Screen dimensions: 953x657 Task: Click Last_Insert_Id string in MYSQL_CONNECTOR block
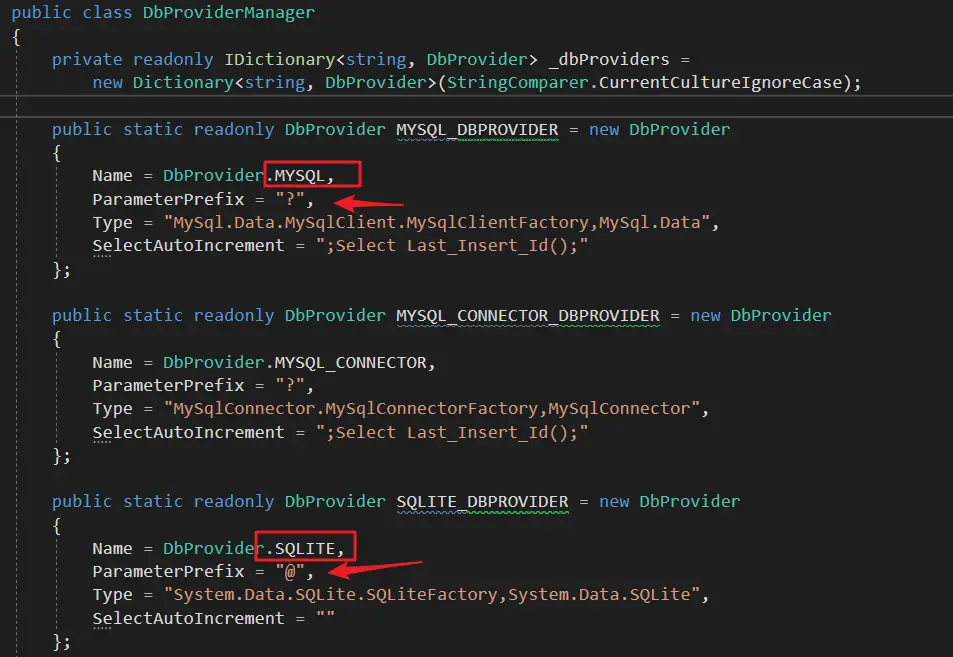[x=452, y=432]
